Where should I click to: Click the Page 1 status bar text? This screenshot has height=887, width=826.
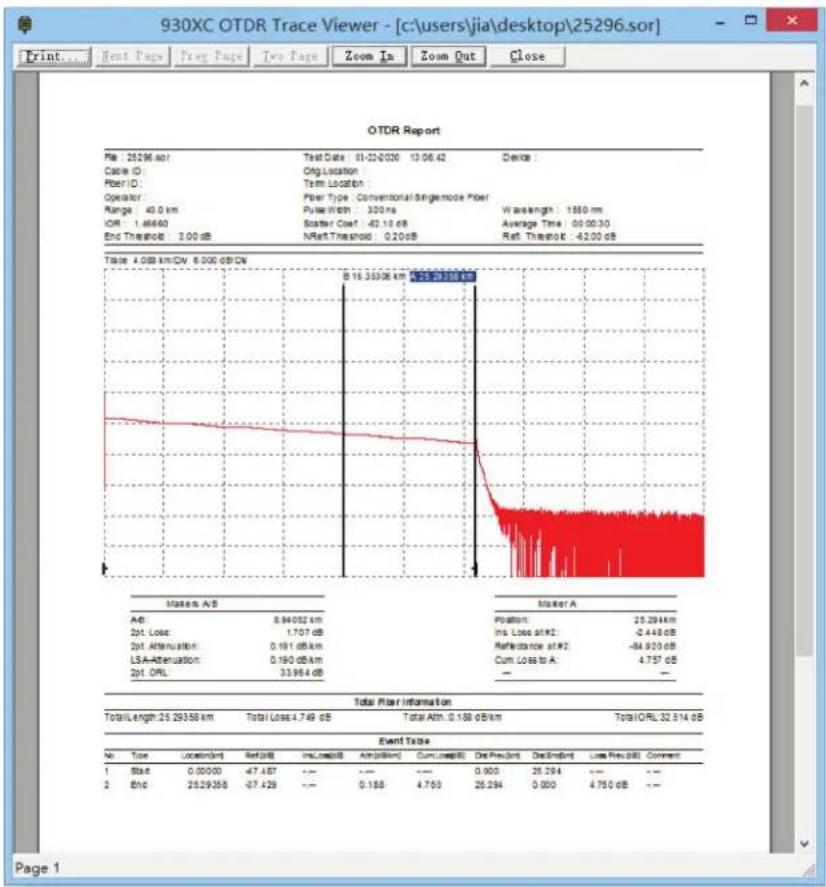pyautogui.click(x=37, y=868)
